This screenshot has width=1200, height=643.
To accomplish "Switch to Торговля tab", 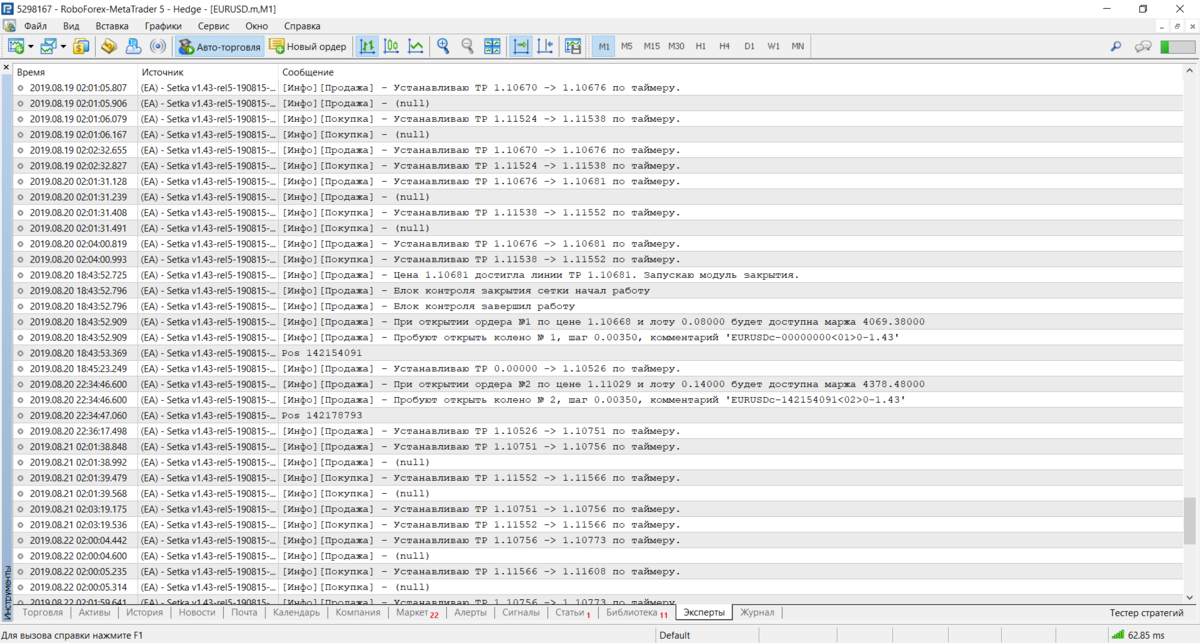I will [x=42, y=613].
